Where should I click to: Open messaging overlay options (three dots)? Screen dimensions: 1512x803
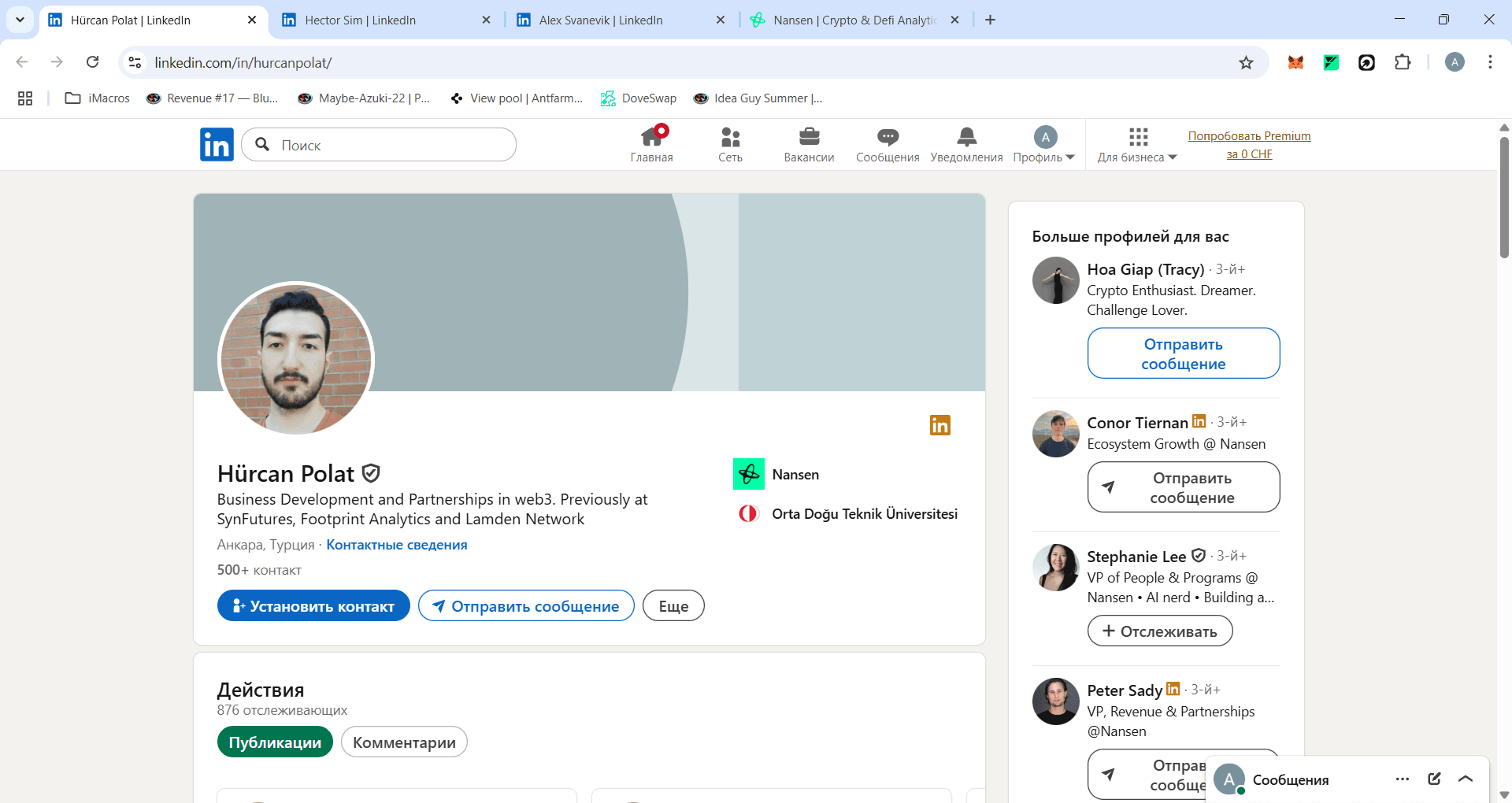(1403, 779)
